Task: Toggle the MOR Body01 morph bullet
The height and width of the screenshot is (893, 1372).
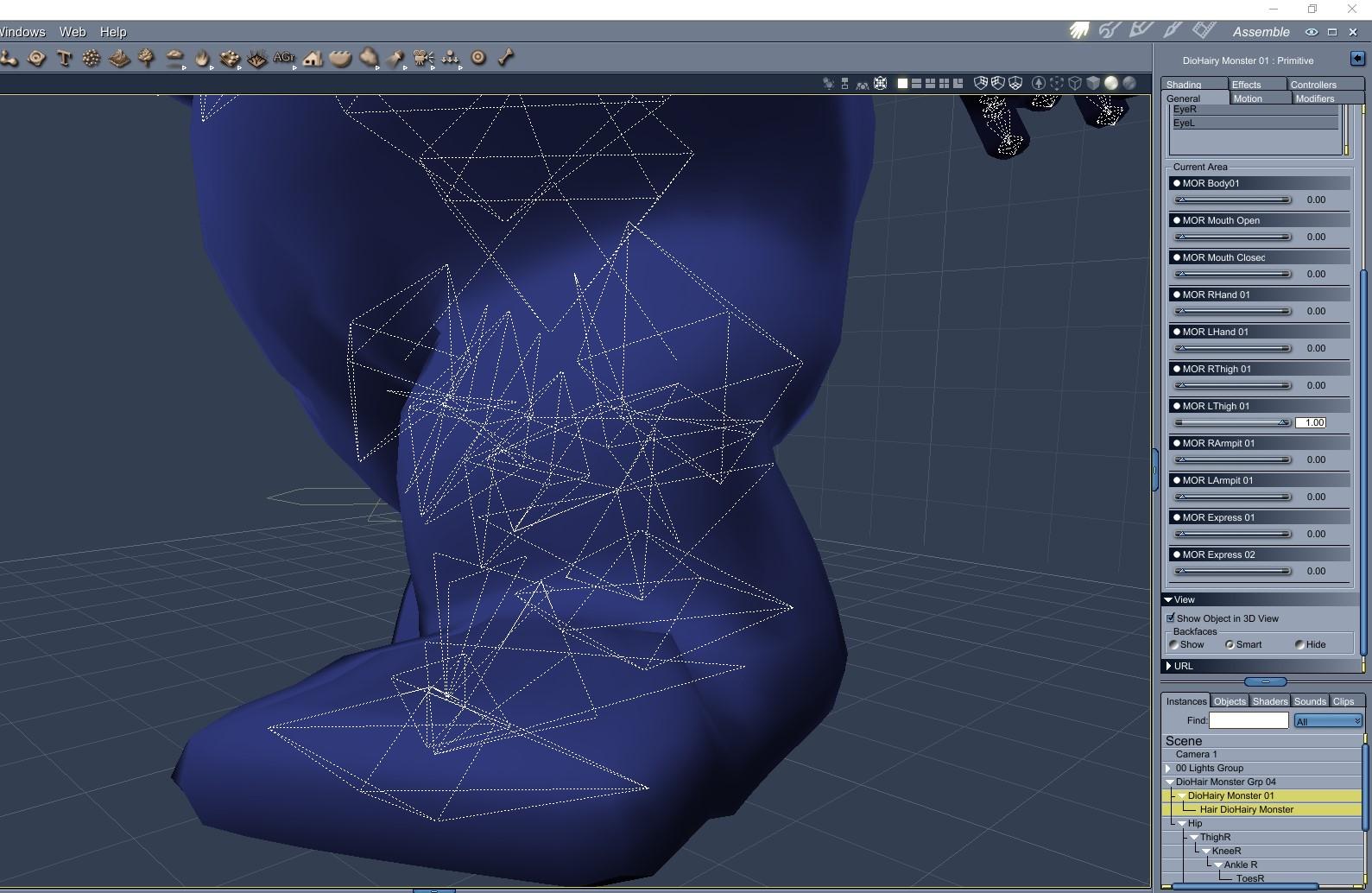Action: pyautogui.click(x=1176, y=183)
